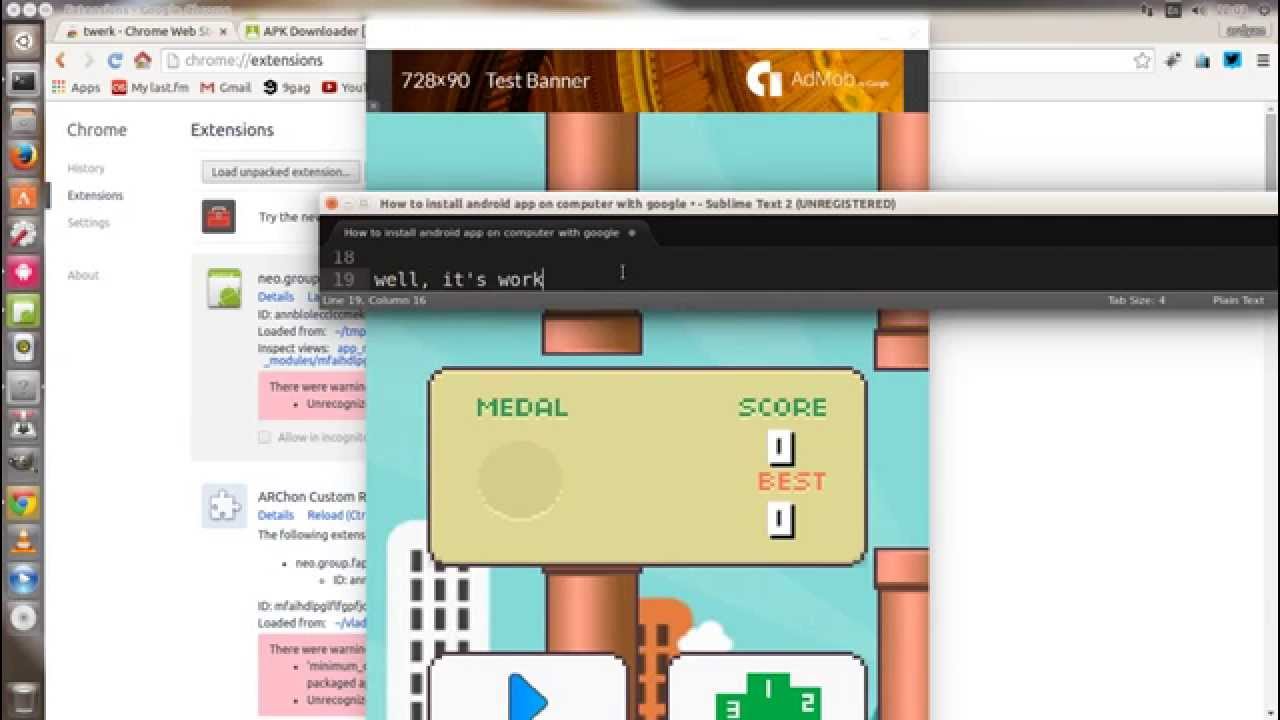Launch Firefox from the dock
The image size is (1280, 720).
click(24, 157)
